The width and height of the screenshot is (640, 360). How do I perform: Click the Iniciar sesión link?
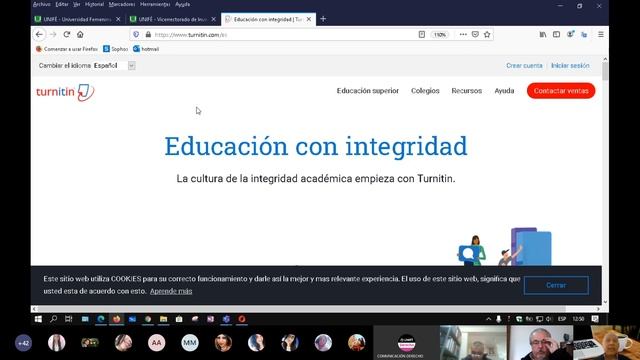570,66
